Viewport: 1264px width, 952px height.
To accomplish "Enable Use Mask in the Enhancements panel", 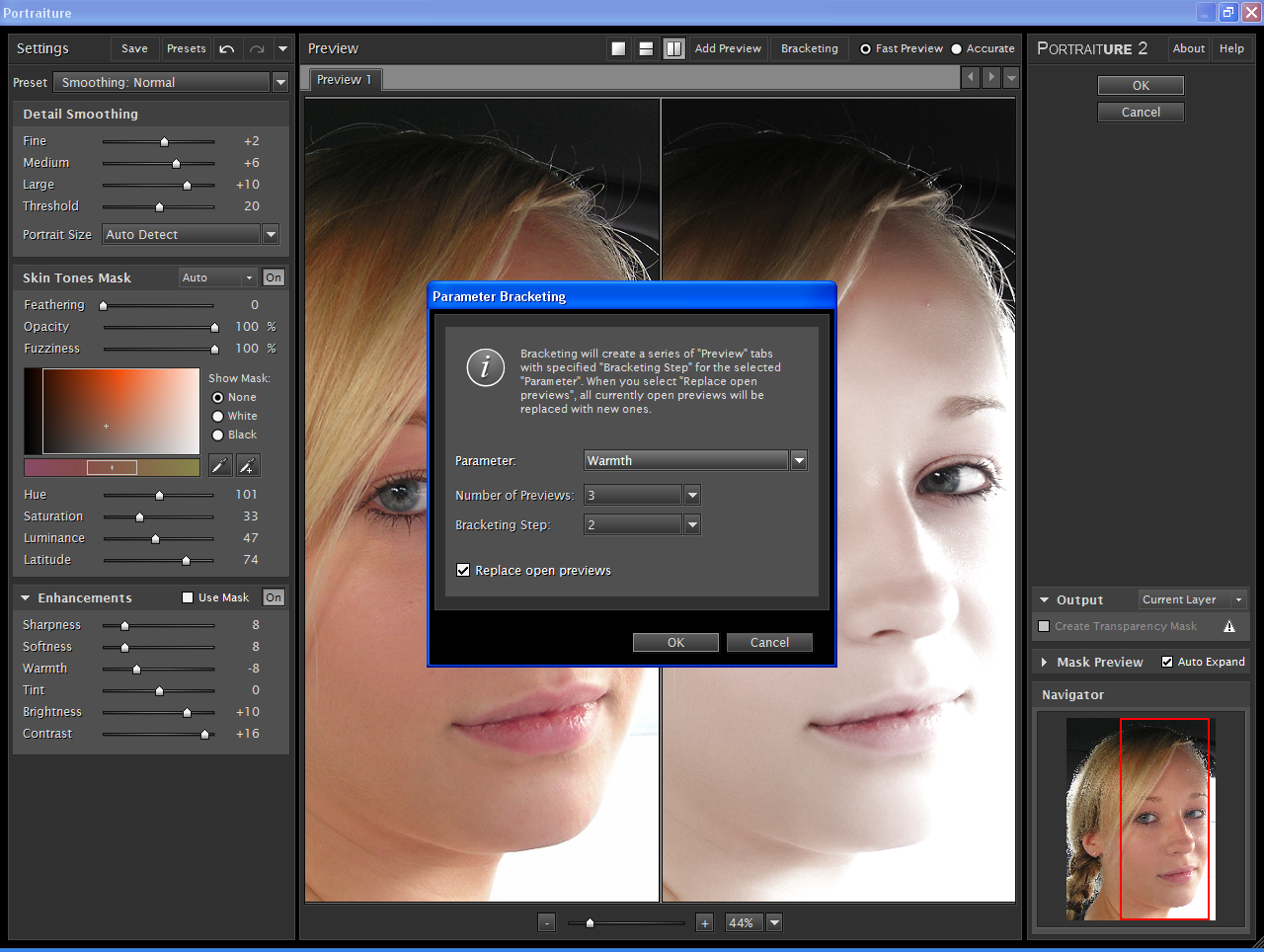I will (186, 596).
